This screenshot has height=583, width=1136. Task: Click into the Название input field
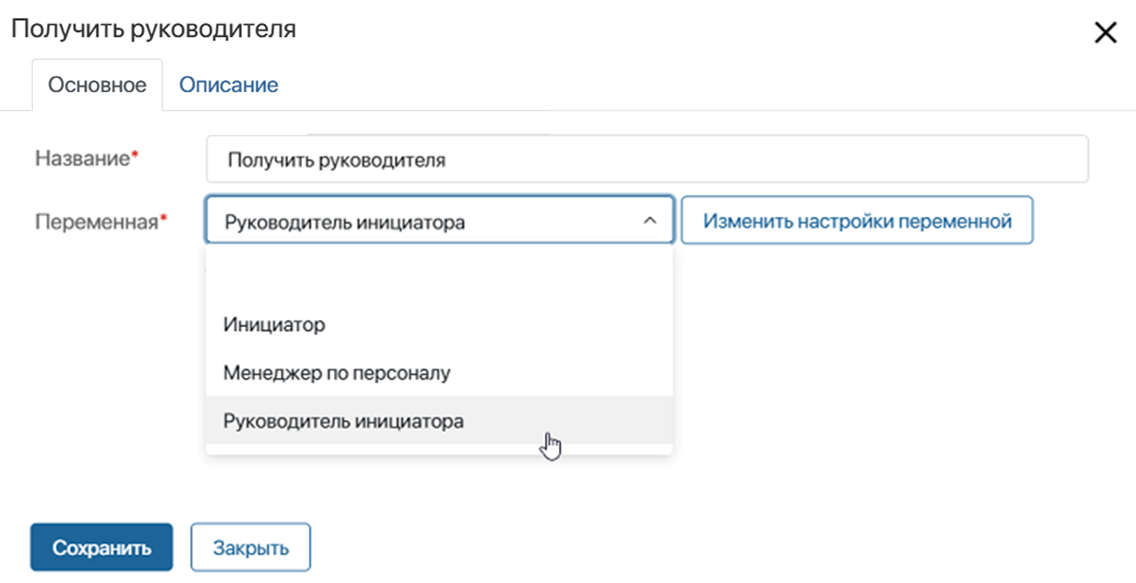coord(647,159)
